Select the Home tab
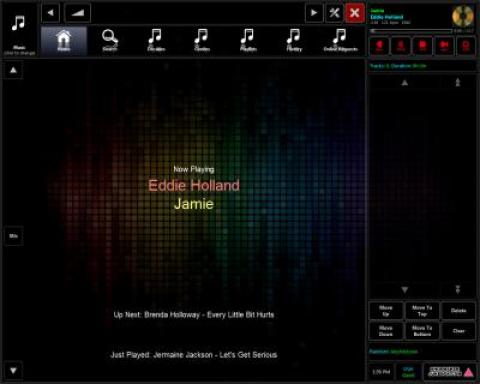The width and height of the screenshot is (480, 384). (64, 41)
